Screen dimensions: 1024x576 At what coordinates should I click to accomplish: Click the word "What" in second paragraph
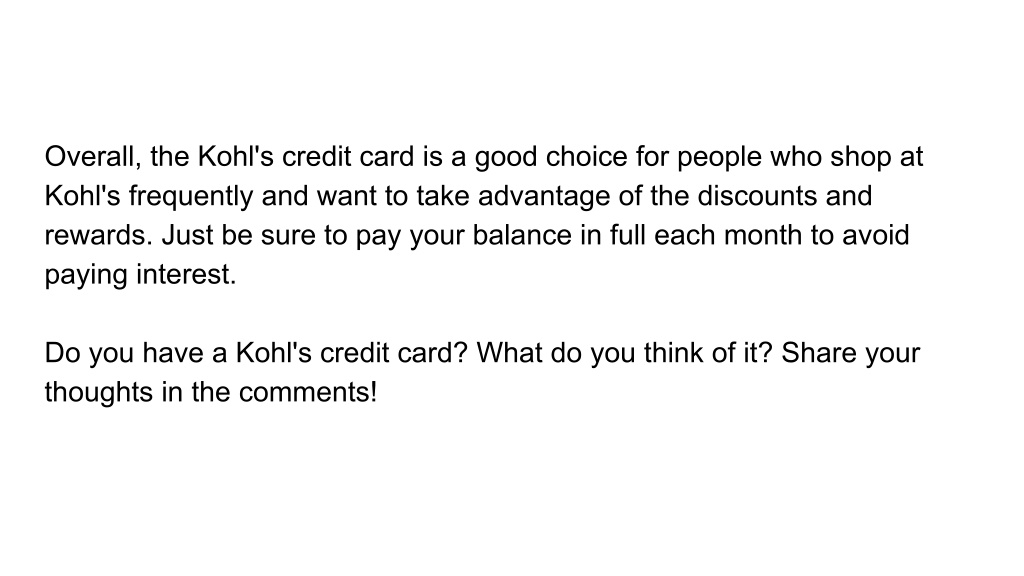(x=509, y=353)
